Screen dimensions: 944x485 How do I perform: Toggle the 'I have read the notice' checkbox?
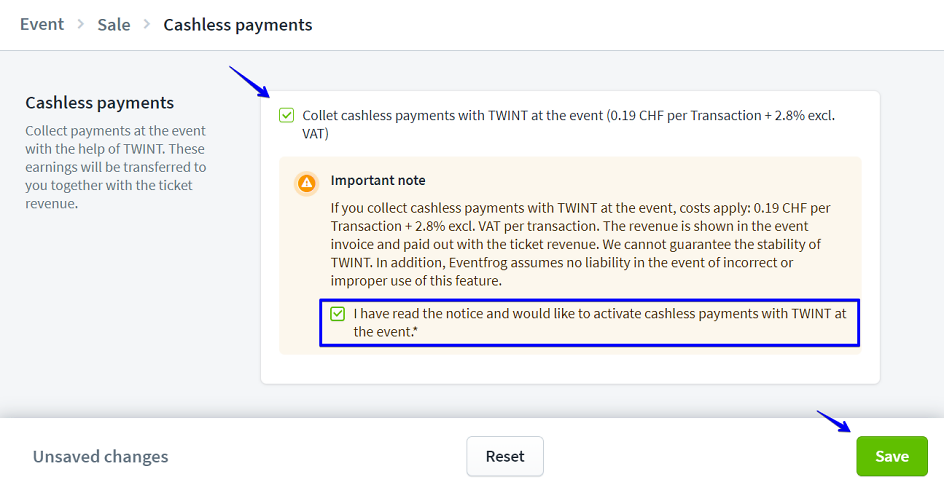tap(338, 314)
